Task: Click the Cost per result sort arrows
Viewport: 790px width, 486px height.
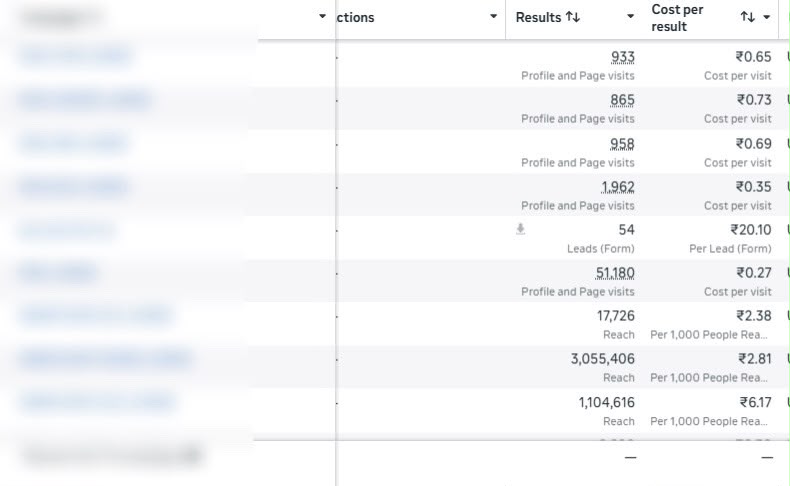Action: (x=748, y=17)
